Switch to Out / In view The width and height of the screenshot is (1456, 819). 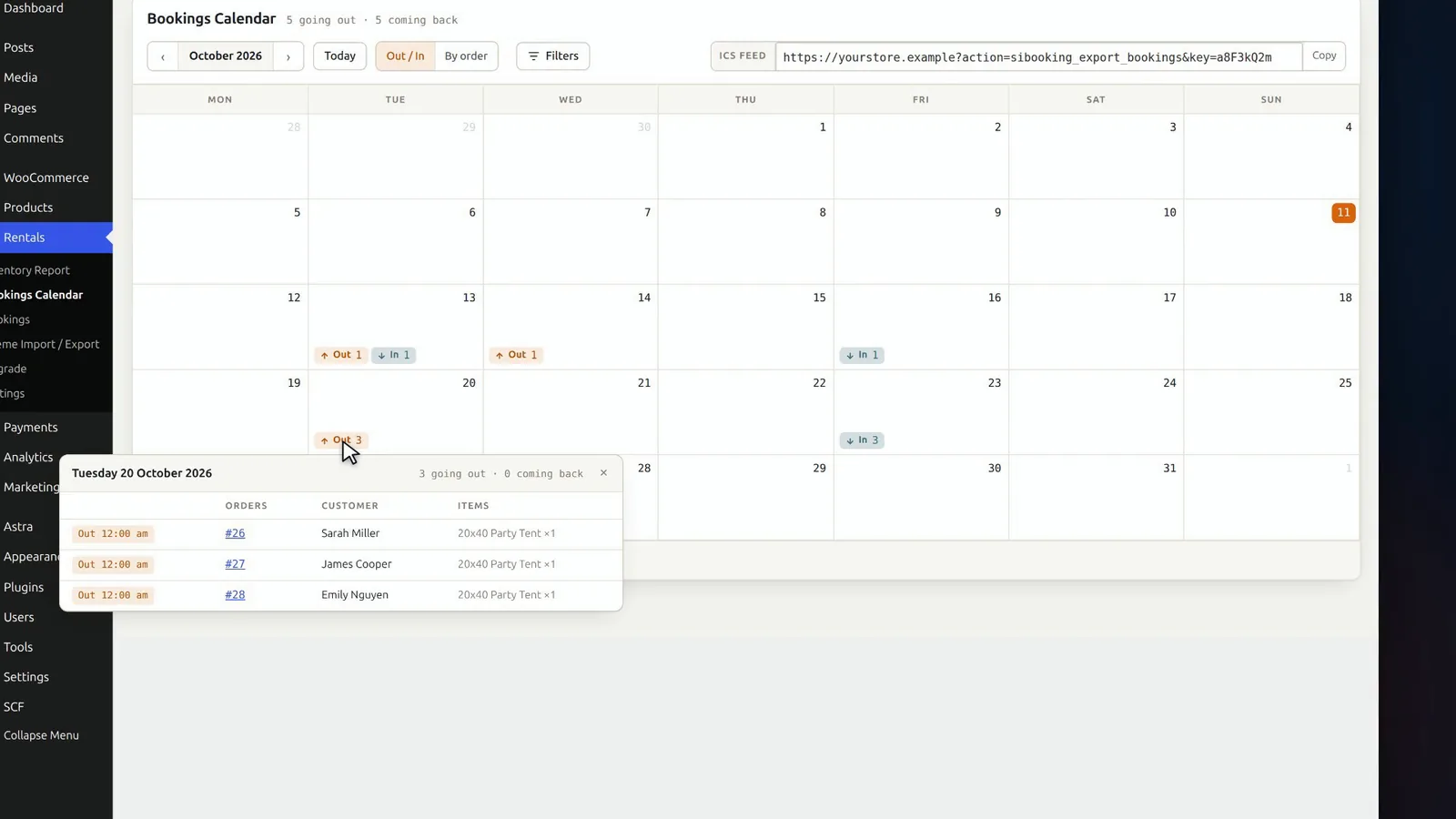[405, 56]
